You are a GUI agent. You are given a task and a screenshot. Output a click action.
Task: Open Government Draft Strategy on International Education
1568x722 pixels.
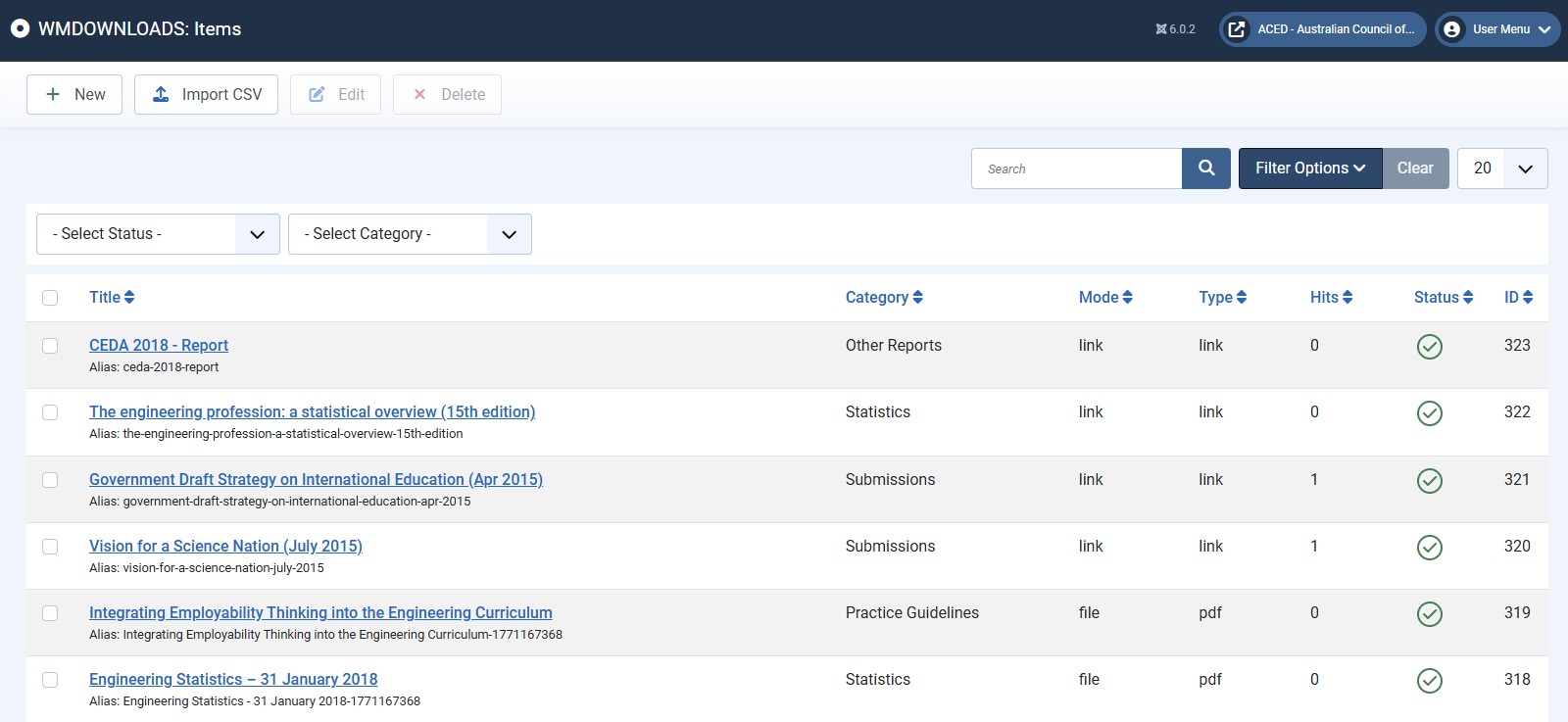point(316,479)
